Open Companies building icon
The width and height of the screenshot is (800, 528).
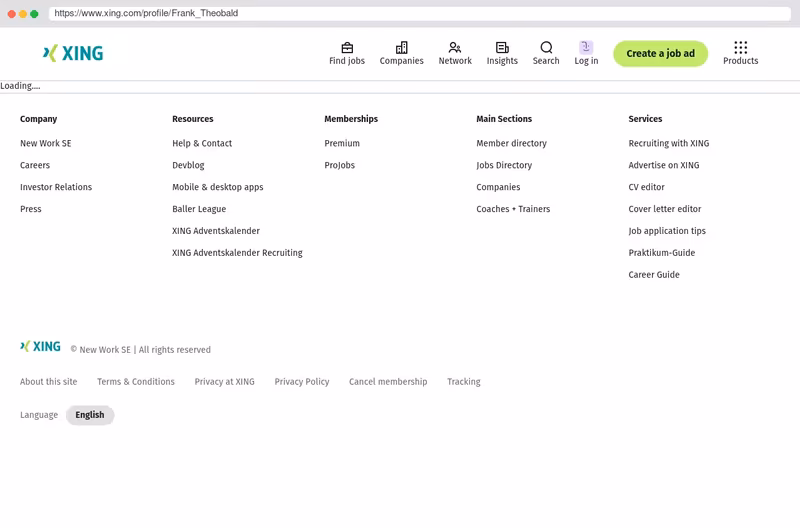click(402, 47)
